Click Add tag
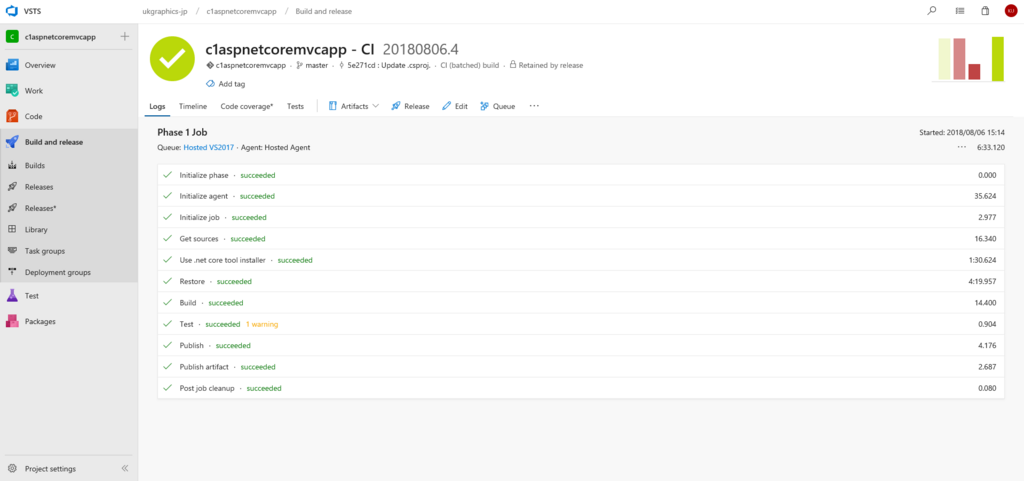 point(225,84)
